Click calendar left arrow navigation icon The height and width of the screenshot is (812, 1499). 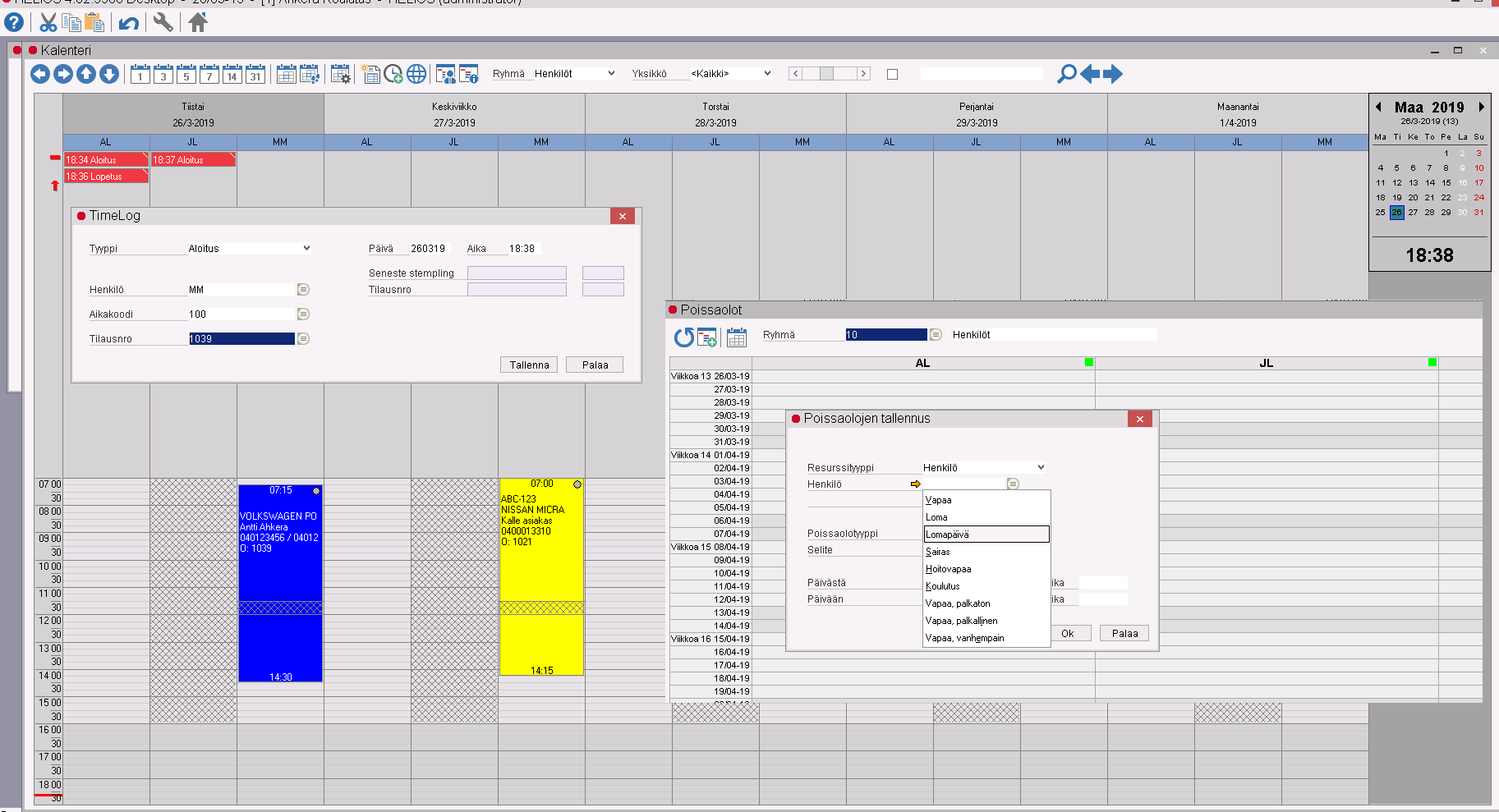(x=40, y=74)
